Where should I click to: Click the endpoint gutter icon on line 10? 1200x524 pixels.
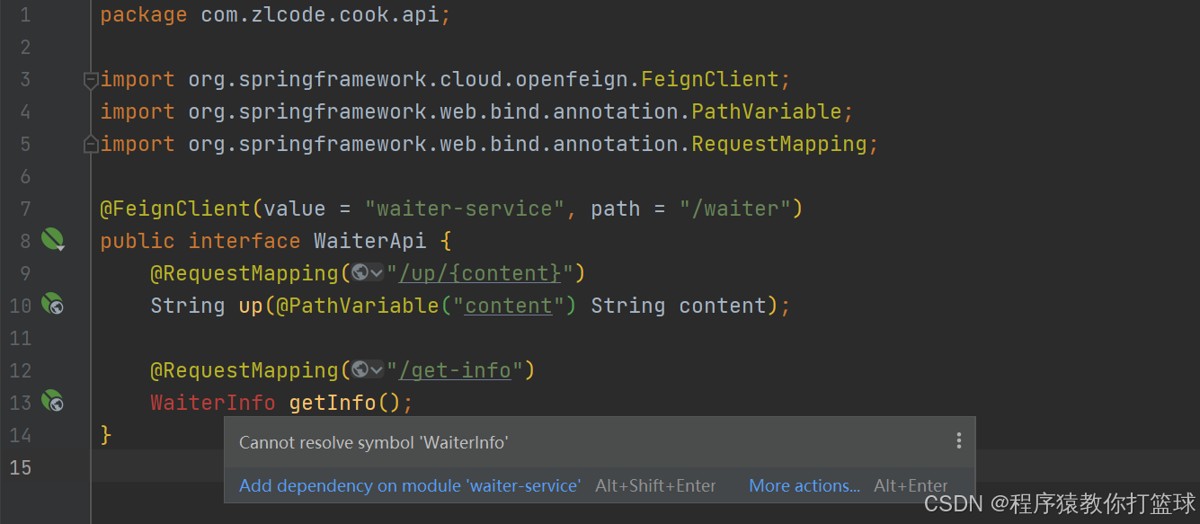tap(53, 305)
